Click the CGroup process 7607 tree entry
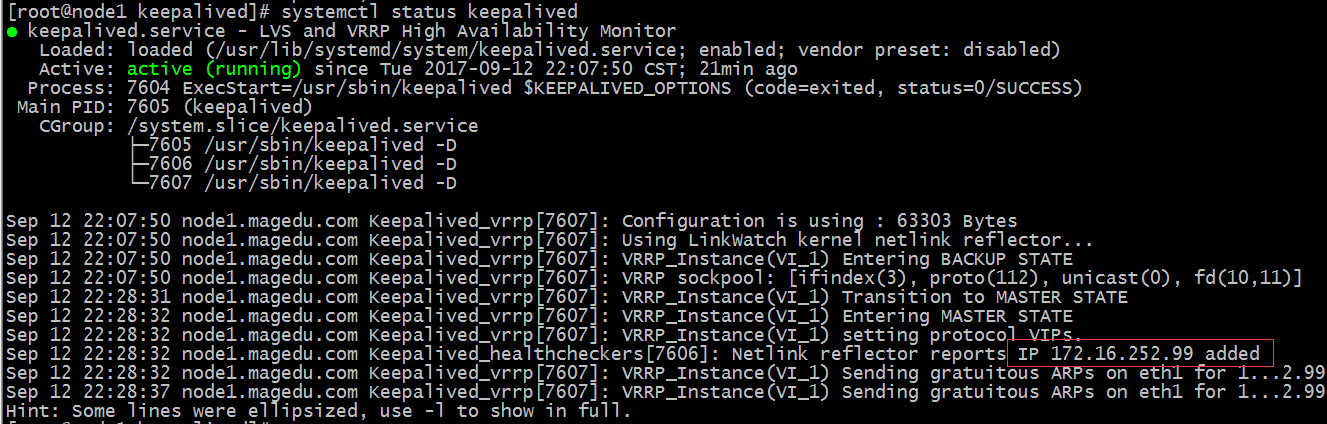 [x=294, y=183]
